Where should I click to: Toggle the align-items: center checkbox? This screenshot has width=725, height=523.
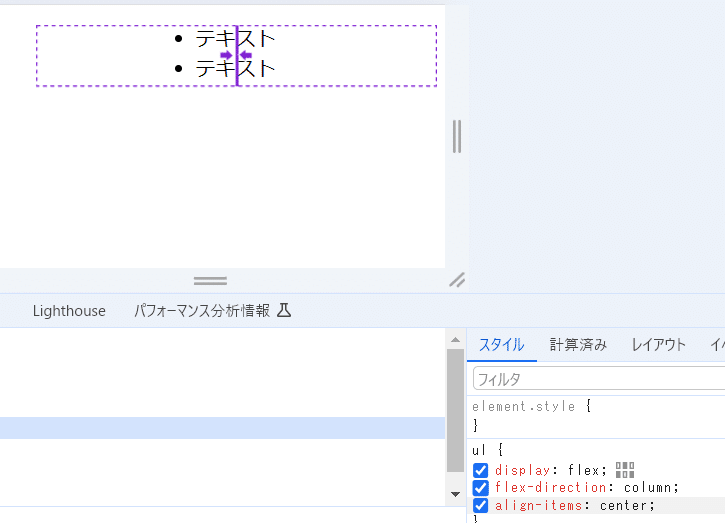pyautogui.click(x=480, y=505)
